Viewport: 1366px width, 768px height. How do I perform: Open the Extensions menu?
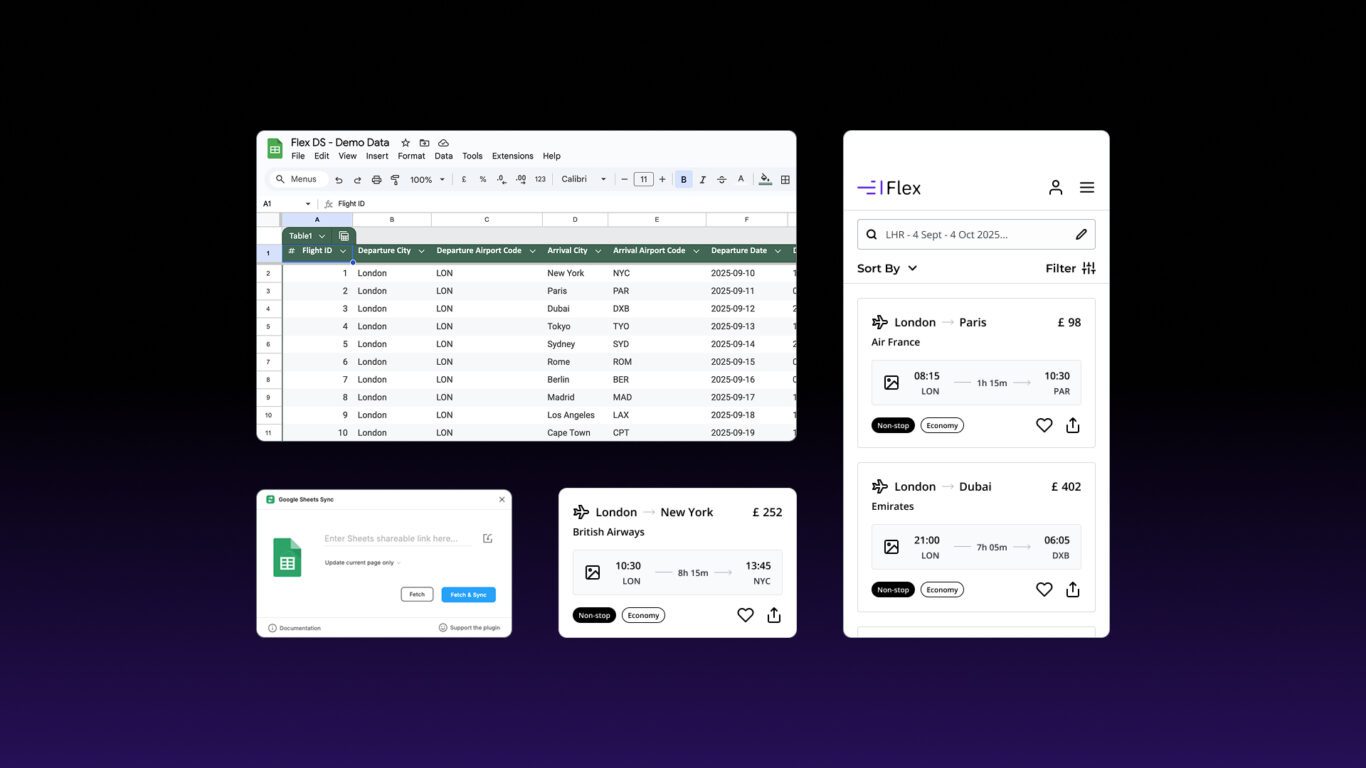(x=512, y=156)
